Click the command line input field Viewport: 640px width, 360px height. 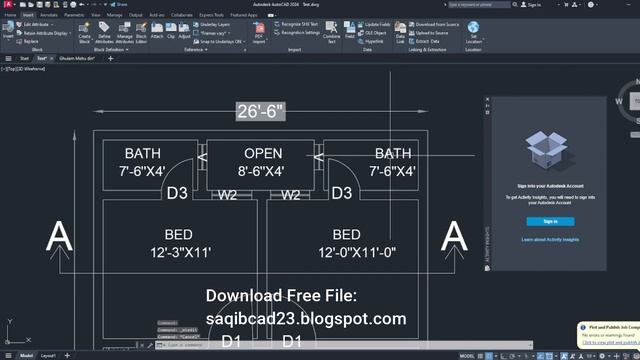(x=344, y=345)
